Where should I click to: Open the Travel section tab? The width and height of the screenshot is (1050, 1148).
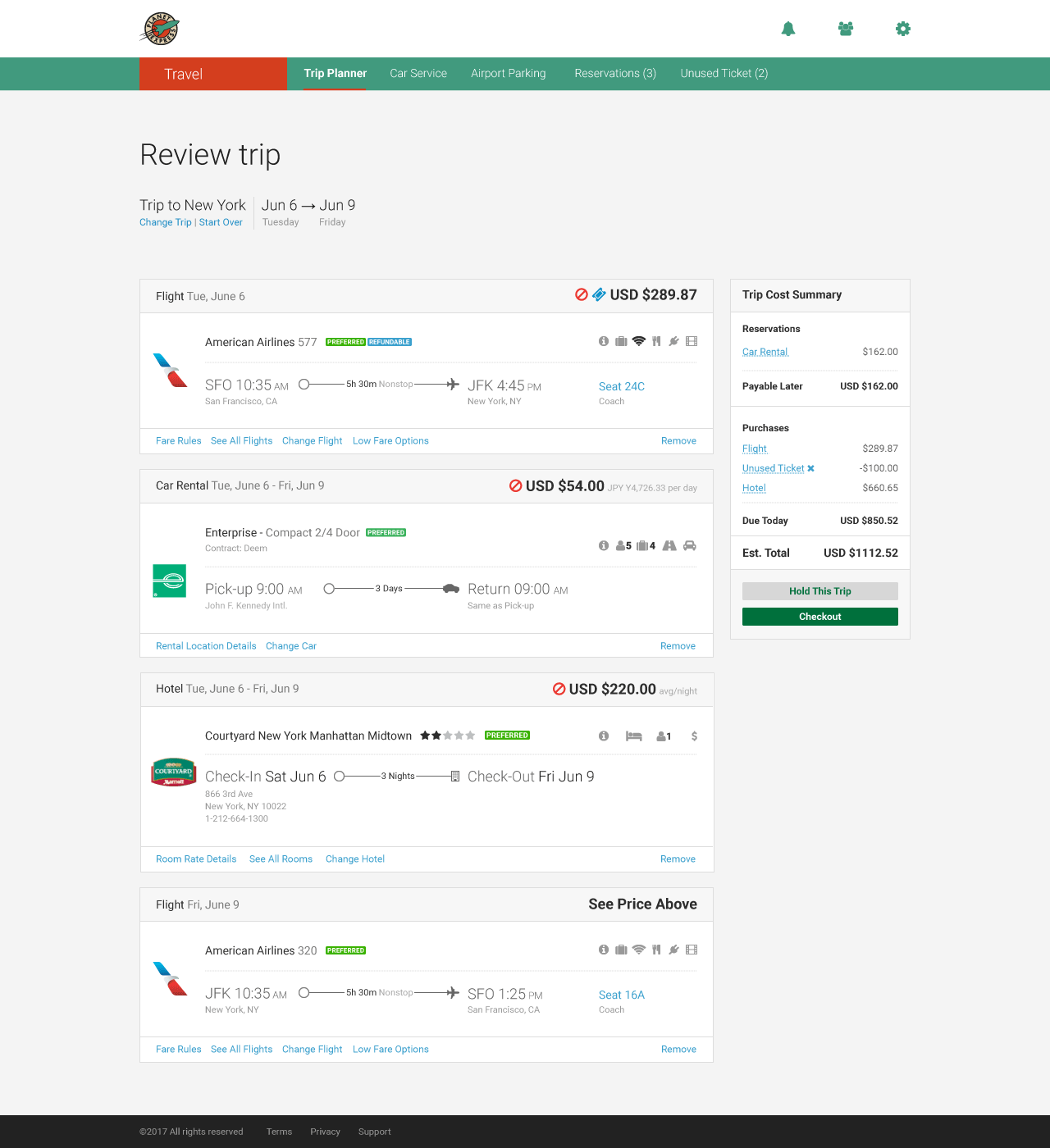tap(213, 74)
